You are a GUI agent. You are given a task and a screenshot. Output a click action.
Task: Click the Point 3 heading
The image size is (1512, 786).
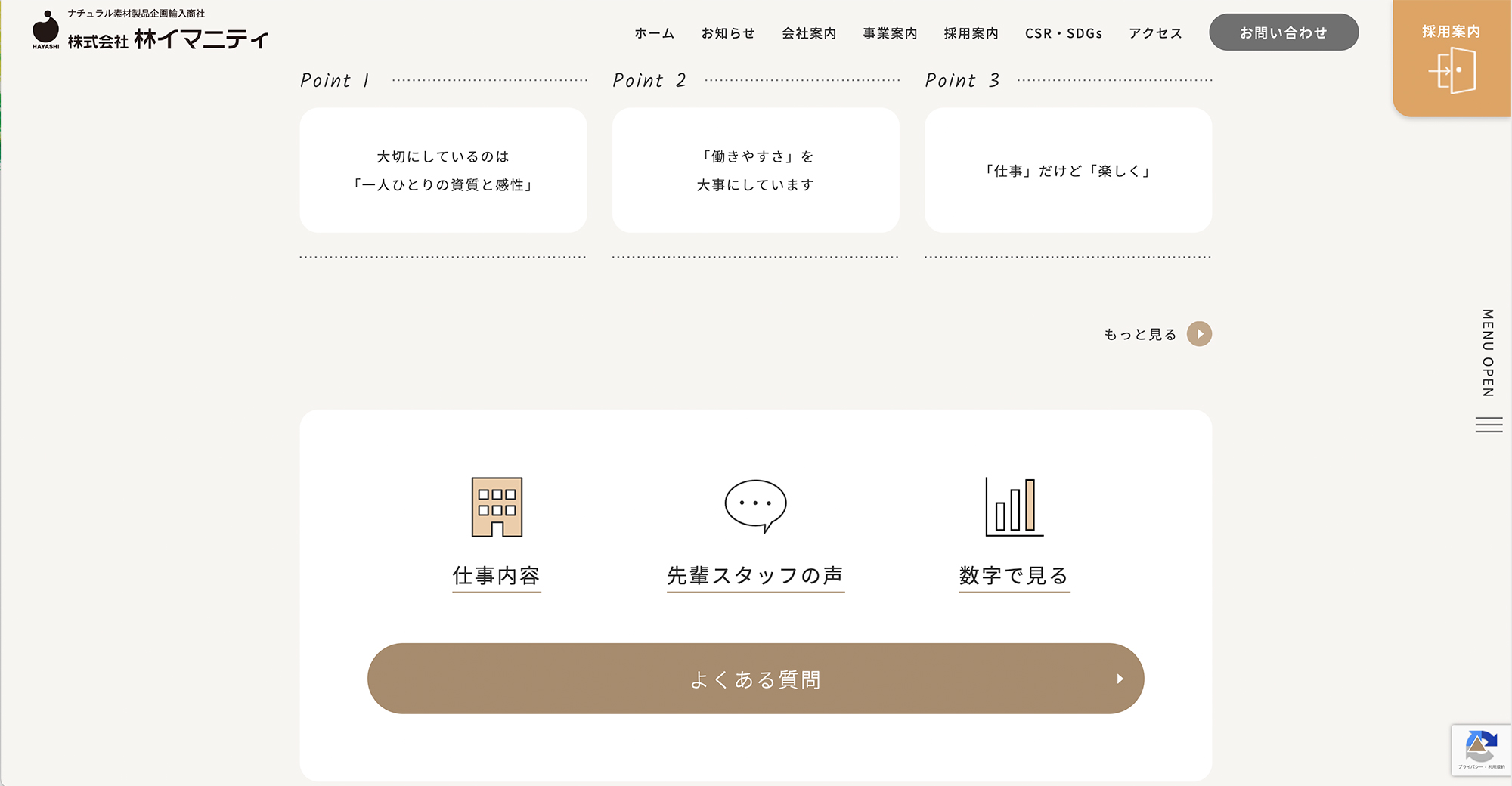[x=962, y=80]
